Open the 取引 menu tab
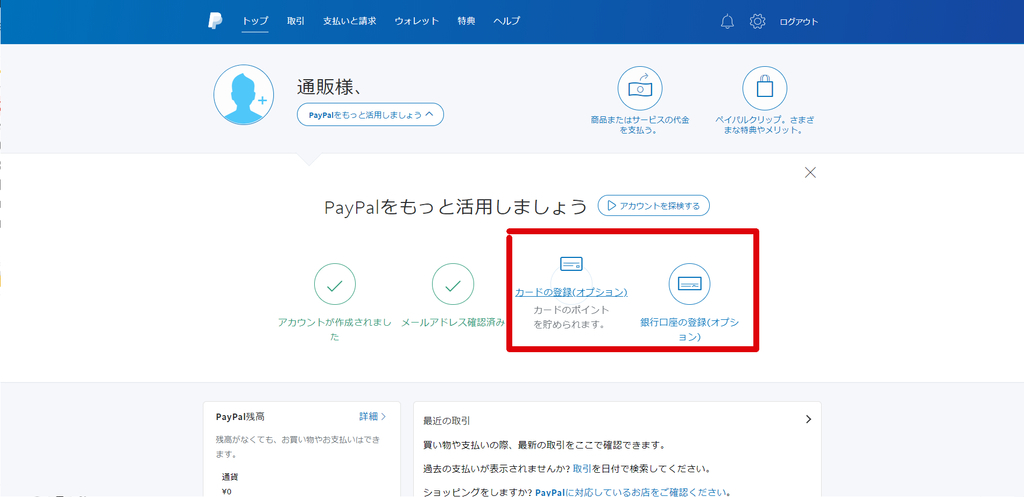Image resolution: width=1024 pixels, height=497 pixels. click(296, 22)
